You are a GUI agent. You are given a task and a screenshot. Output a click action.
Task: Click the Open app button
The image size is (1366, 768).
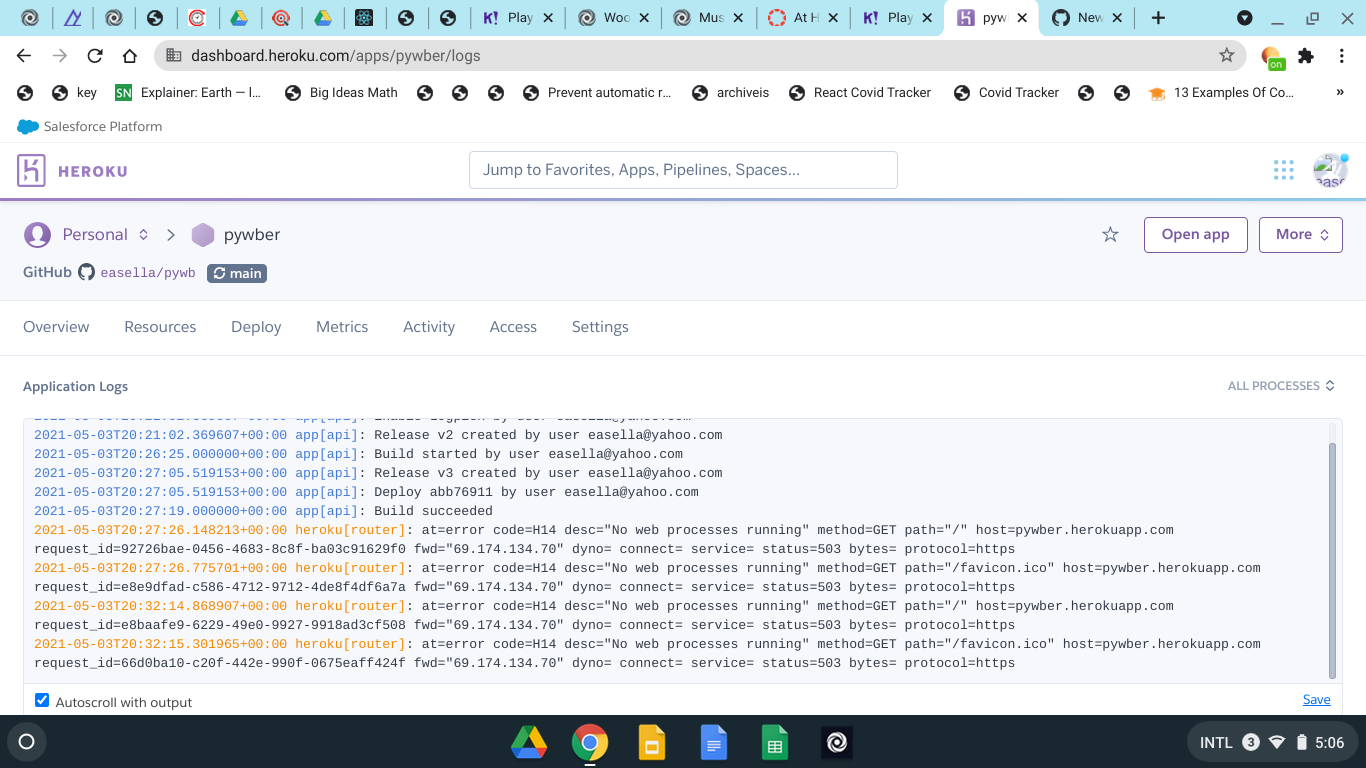click(1196, 235)
